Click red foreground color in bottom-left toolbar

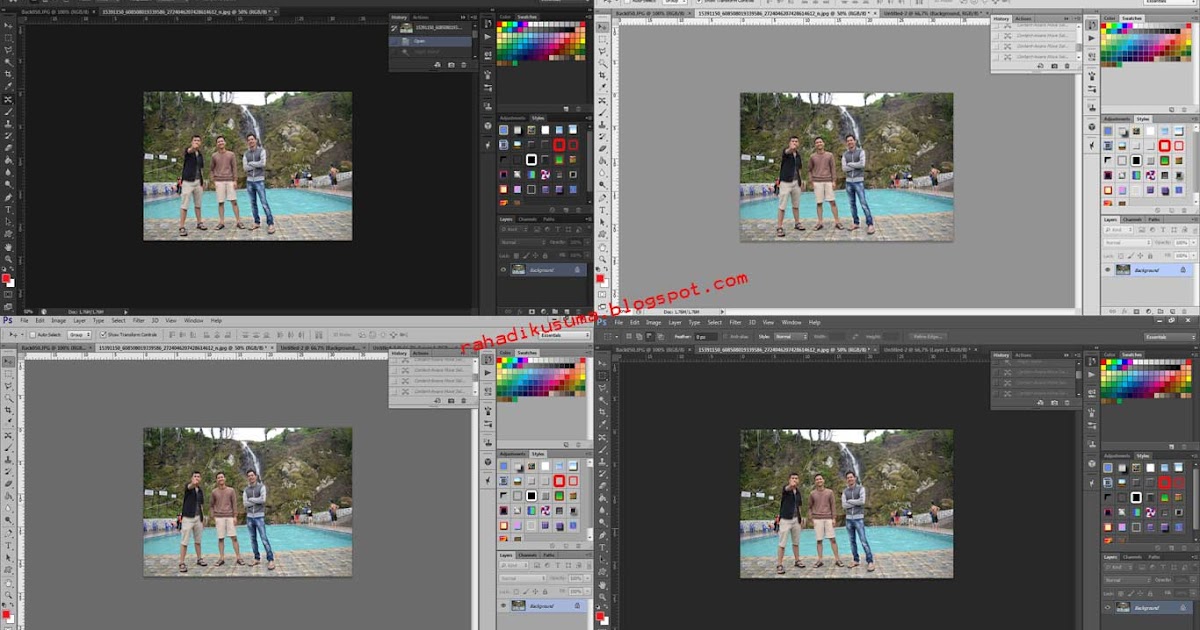click(6, 614)
